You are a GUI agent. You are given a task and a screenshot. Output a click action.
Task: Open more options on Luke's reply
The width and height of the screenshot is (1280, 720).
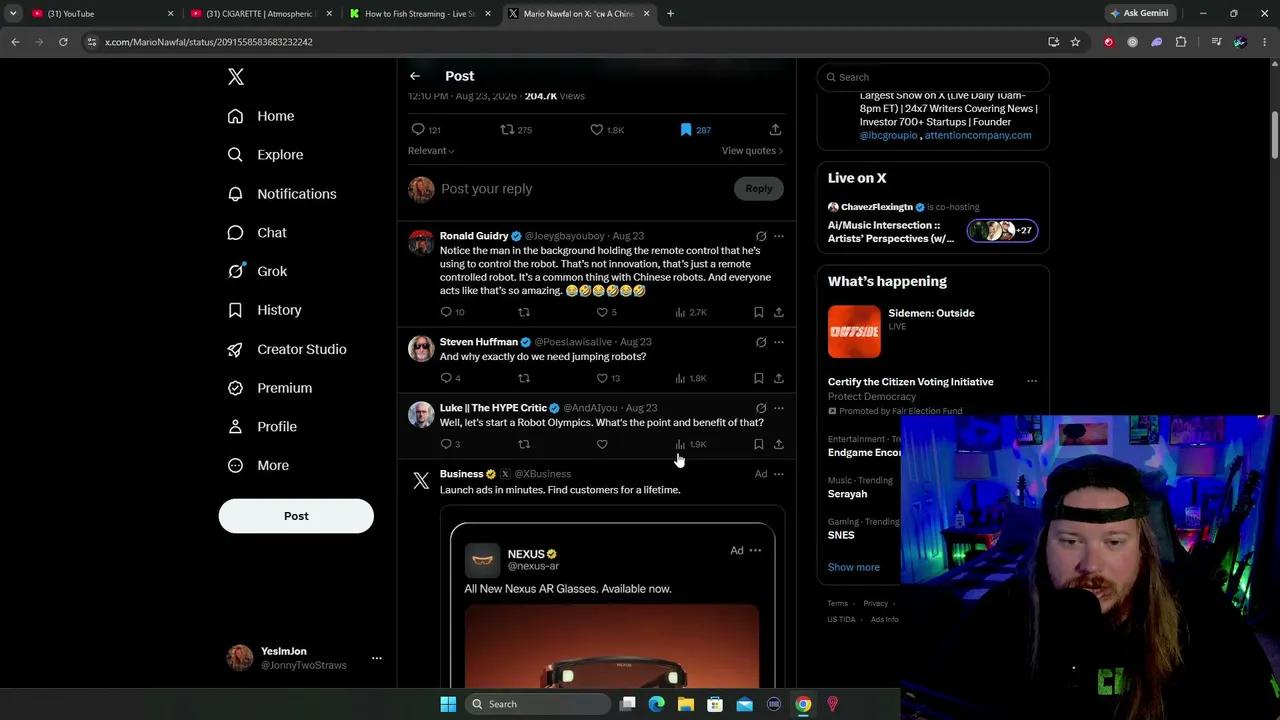pyautogui.click(x=779, y=409)
